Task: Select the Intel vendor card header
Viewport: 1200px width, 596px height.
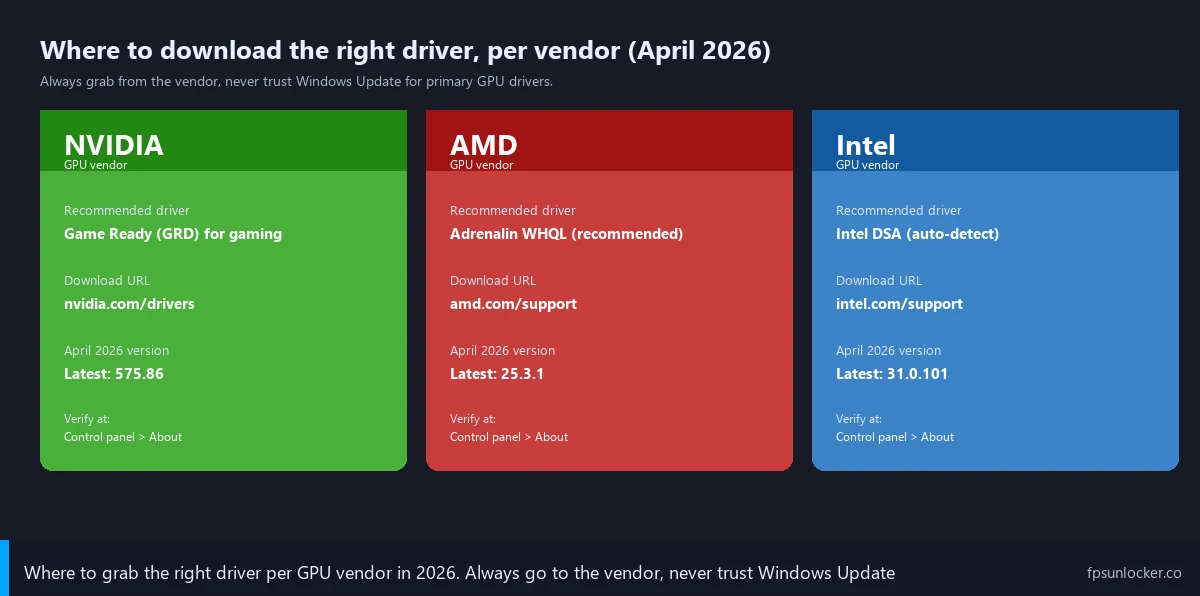Action: tap(995, 141)
